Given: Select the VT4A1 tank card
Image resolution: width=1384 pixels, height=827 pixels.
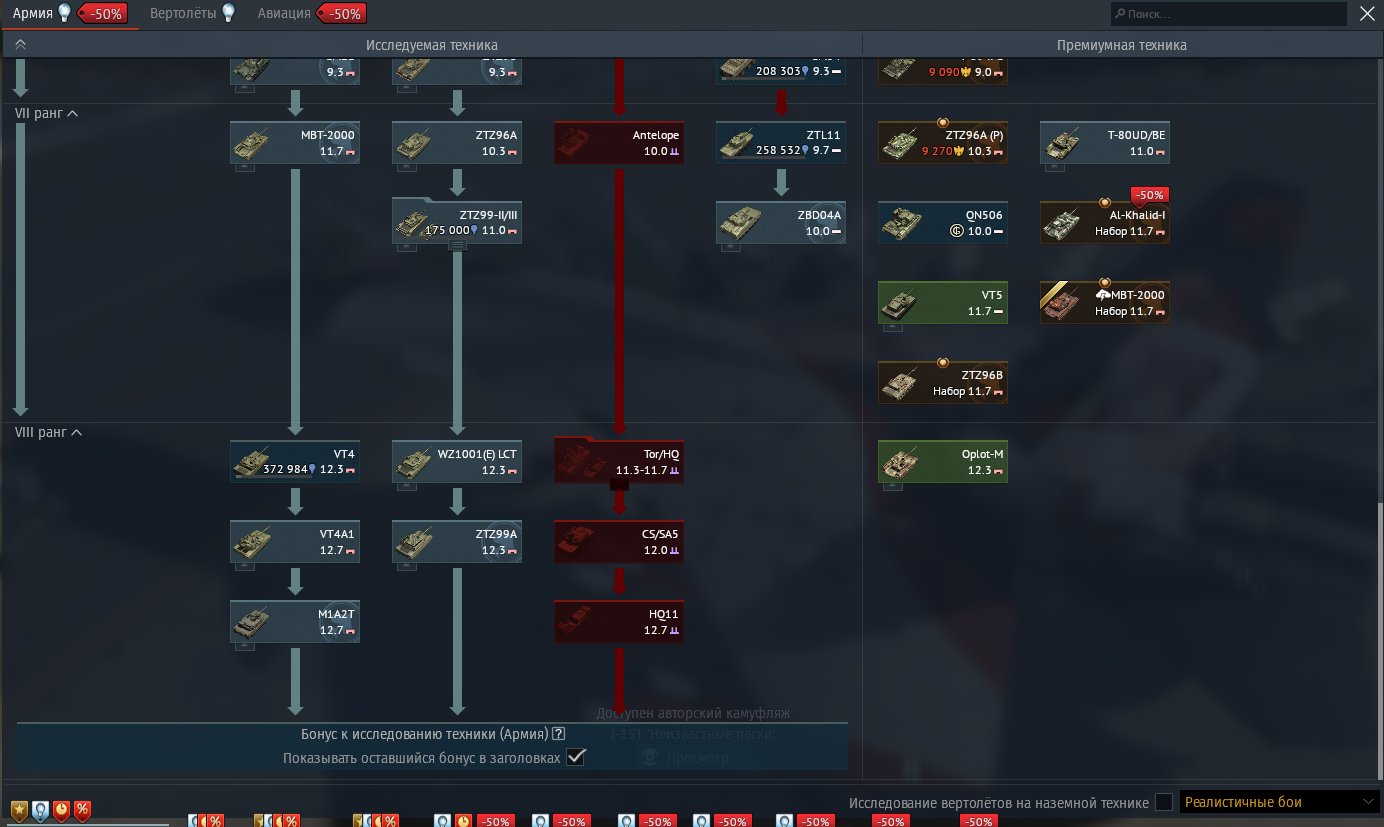Looking at the screenshot, I should [295, 541].
